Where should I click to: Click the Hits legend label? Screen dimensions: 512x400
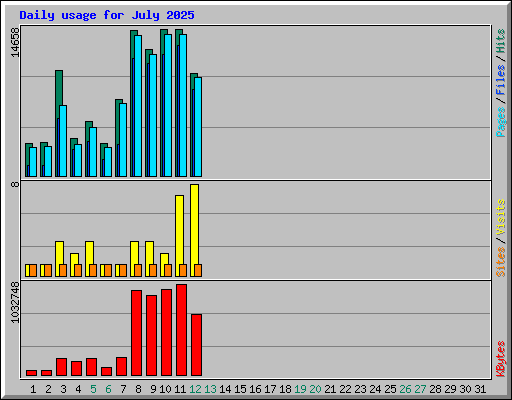coord(501,41)
